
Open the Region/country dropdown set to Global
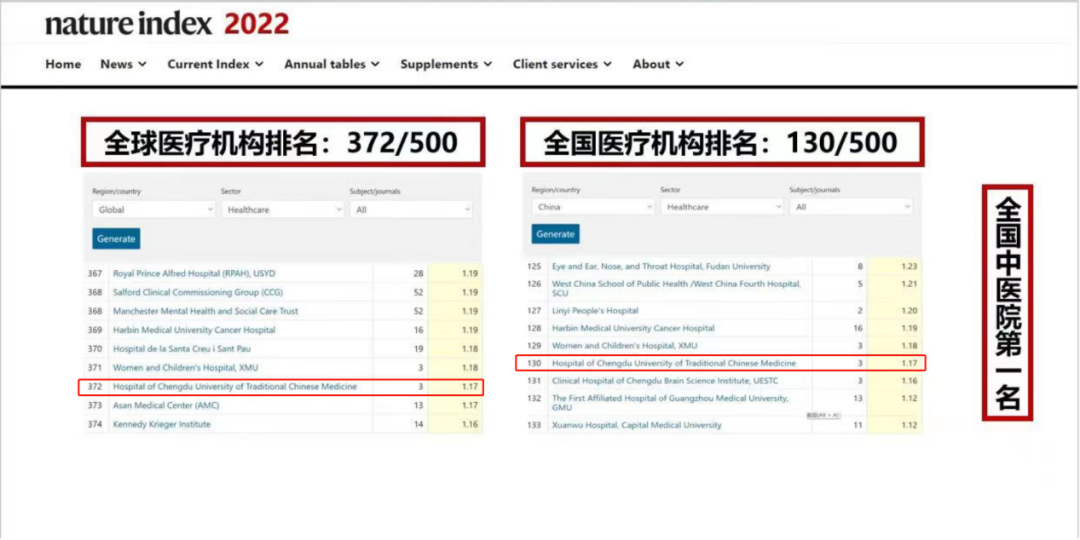[x=154, y=210]
